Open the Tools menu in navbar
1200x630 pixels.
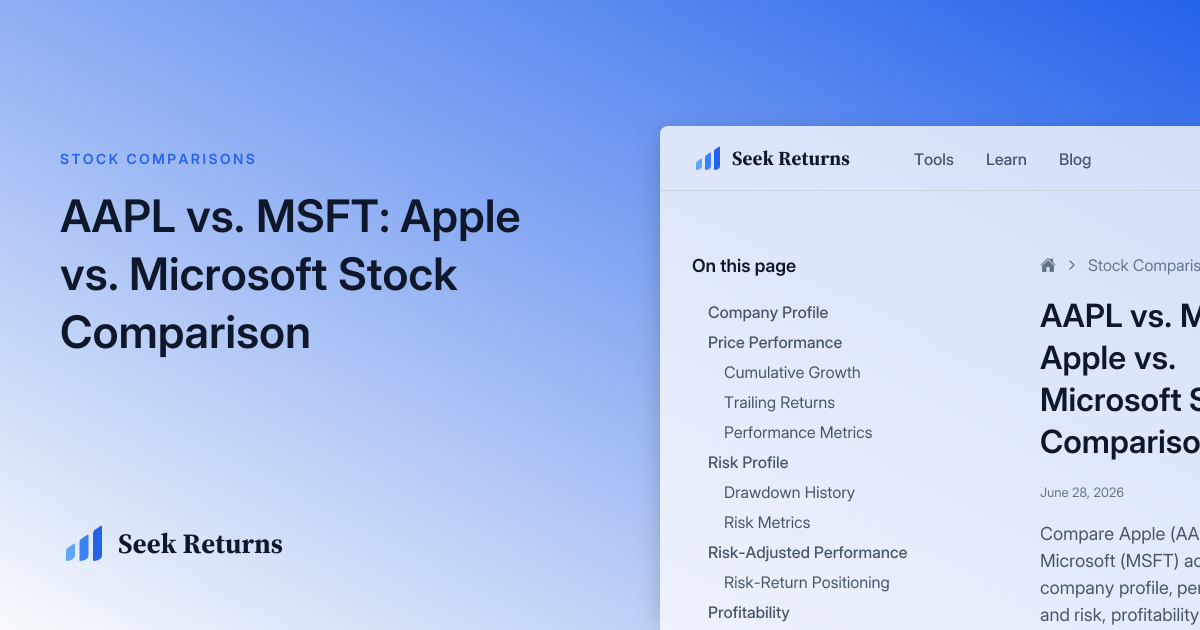[x=934, y=159]
